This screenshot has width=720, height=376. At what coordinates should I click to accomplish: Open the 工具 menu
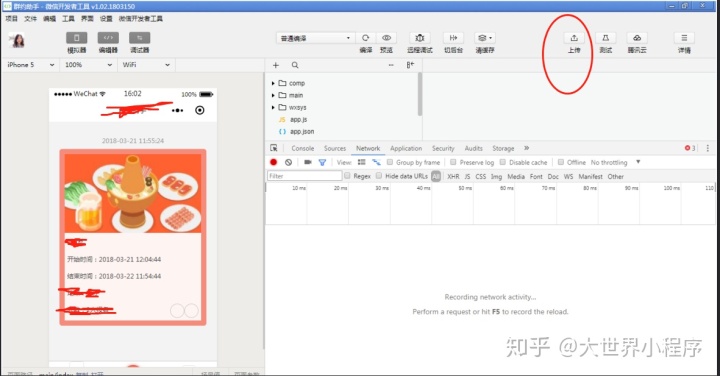tap(68, 18)
